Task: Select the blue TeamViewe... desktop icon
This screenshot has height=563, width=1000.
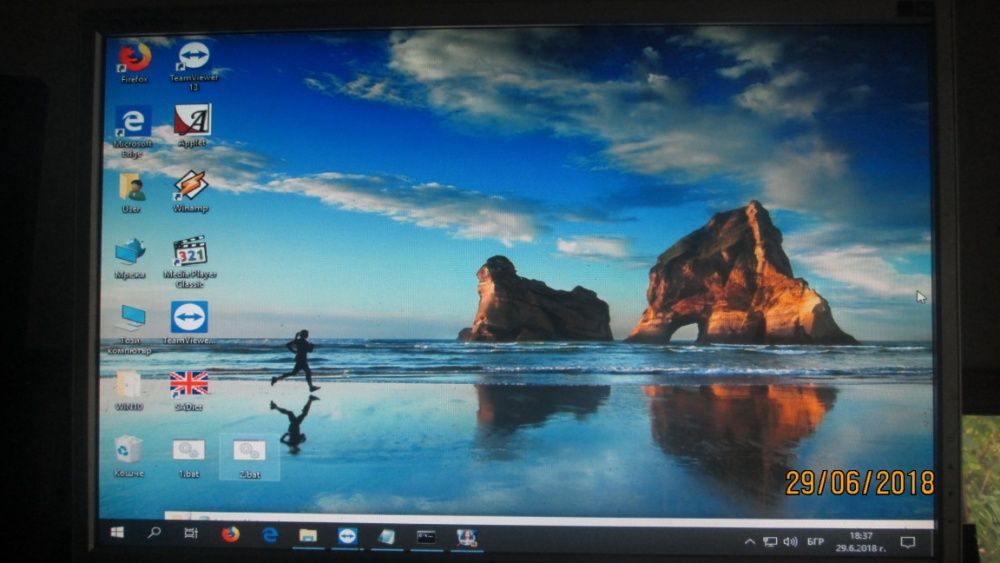Action: click(189, 323)
